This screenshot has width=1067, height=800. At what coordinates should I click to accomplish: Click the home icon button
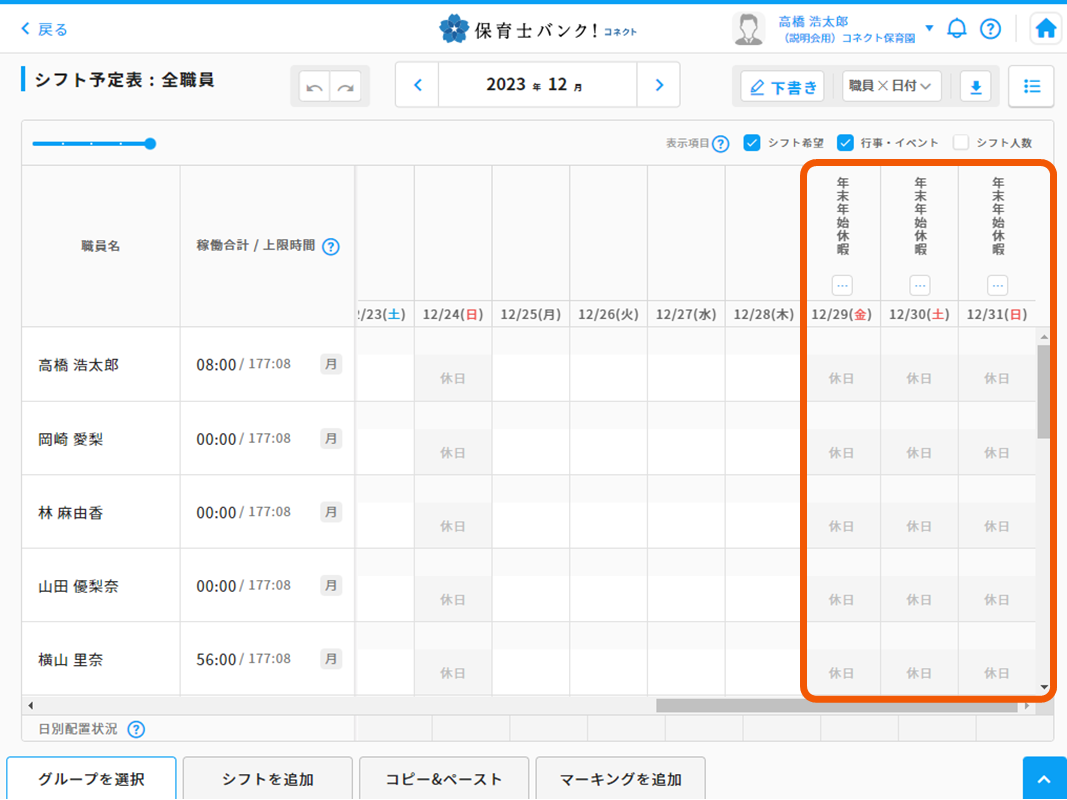tap(1046, 29)
